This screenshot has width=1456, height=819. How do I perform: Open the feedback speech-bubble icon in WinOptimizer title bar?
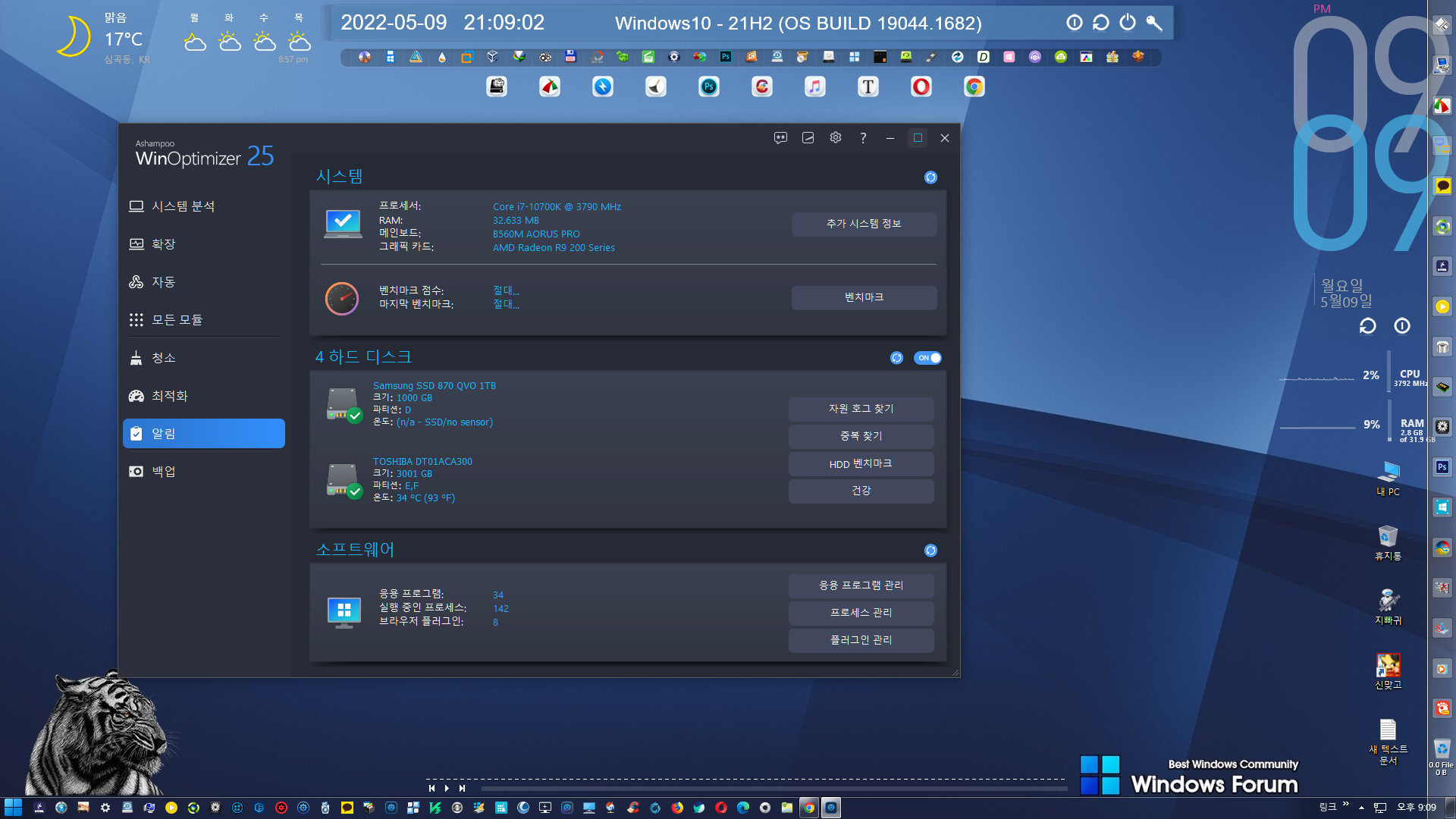780,138
